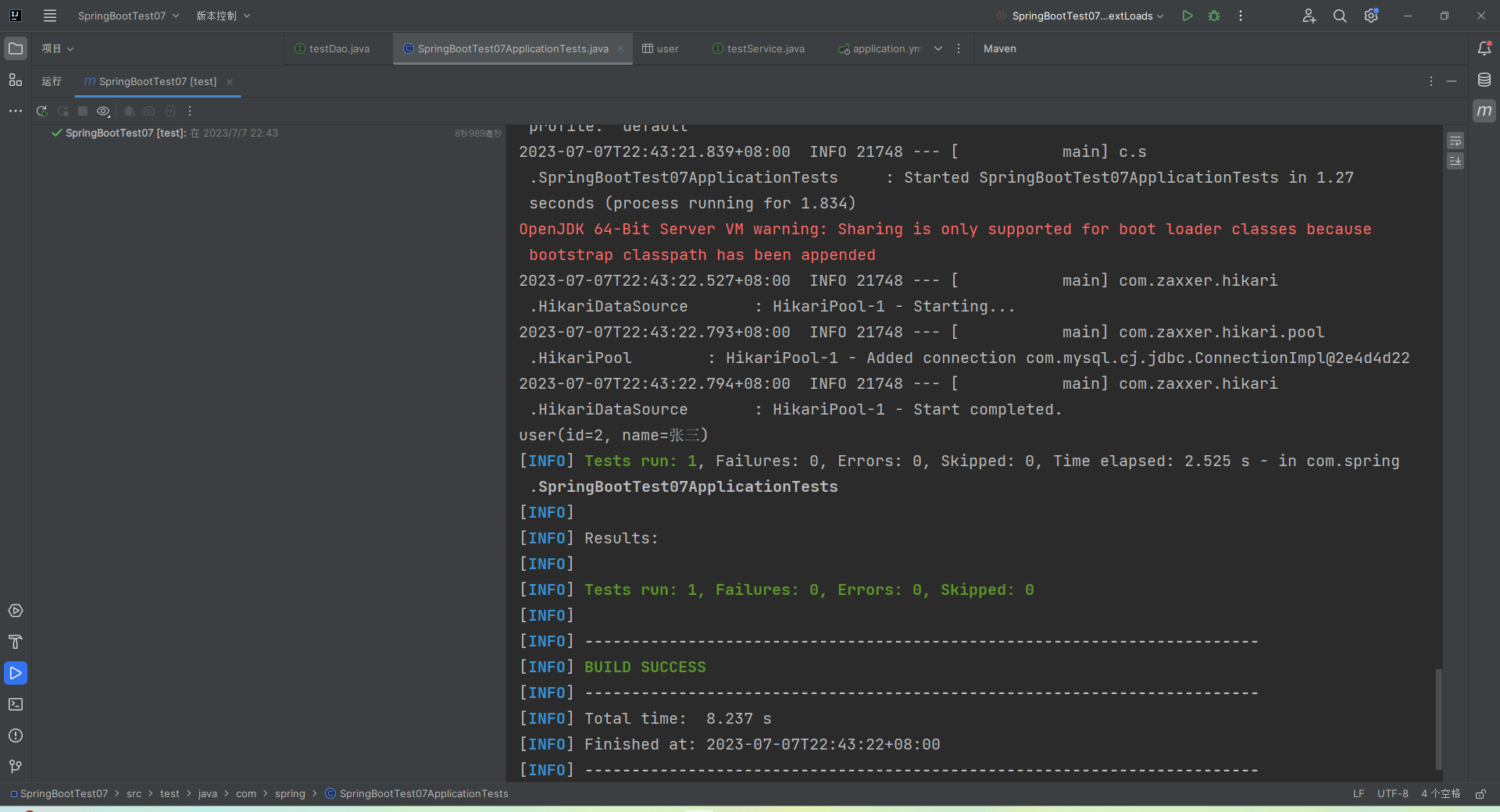This screenshot has width=1500, height=812.
Task: Click the rerun failed tests icon
Action: coord(63,111)
